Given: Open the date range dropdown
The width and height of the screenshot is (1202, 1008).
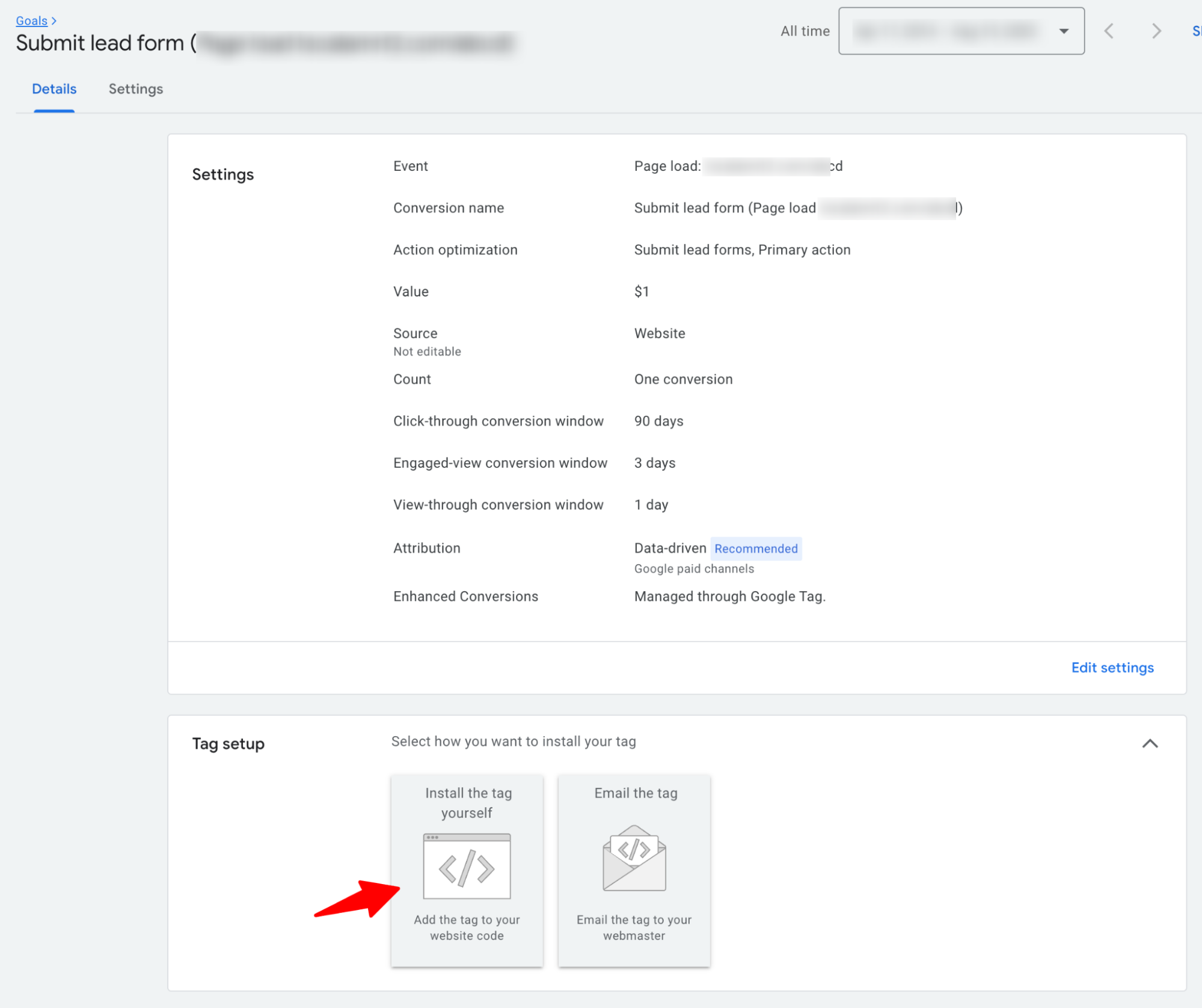Looking at the screenshot, I should tap(961, 31).
